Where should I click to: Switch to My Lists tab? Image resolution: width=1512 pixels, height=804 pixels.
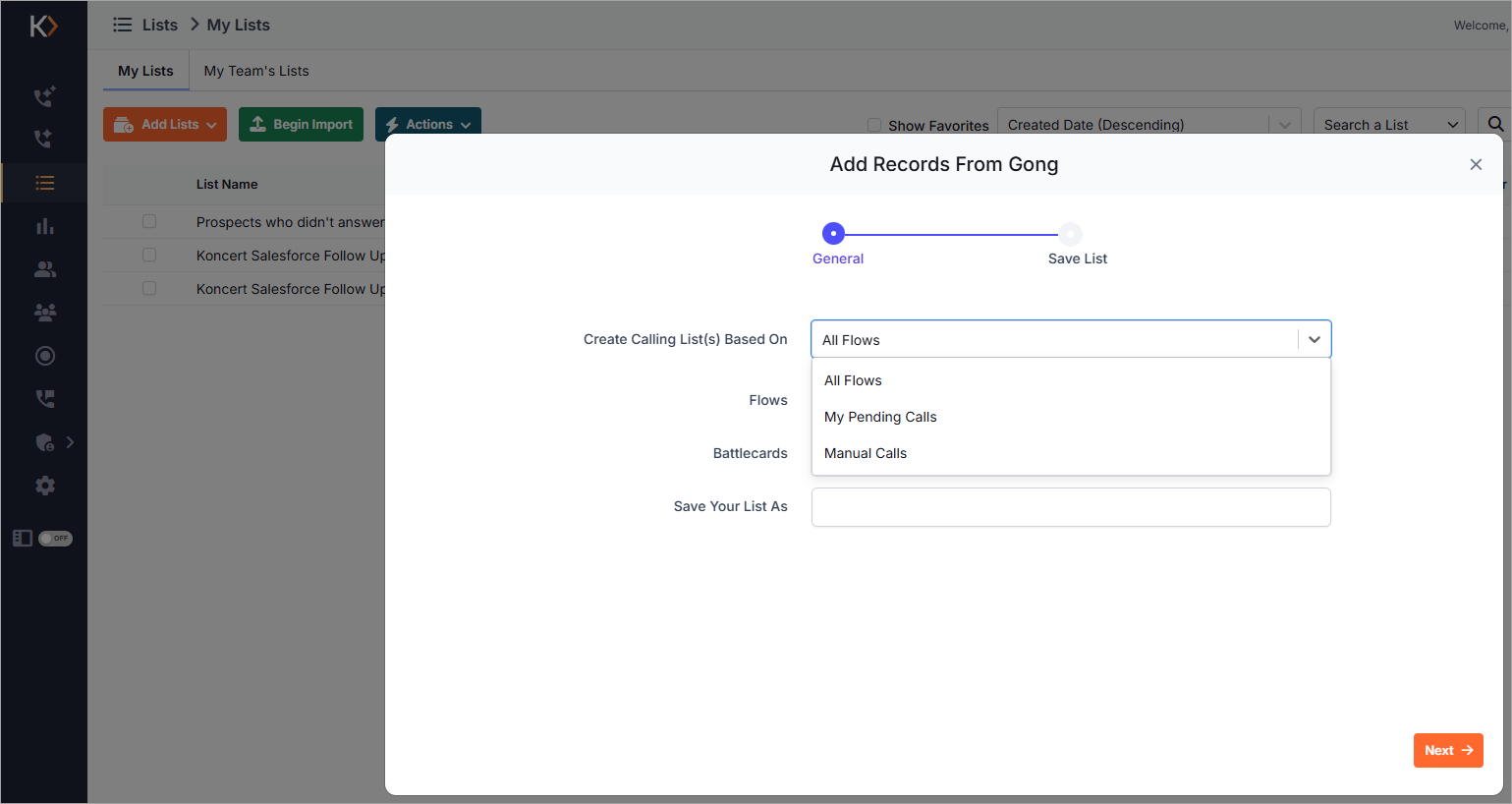click(x=145, y=71)
